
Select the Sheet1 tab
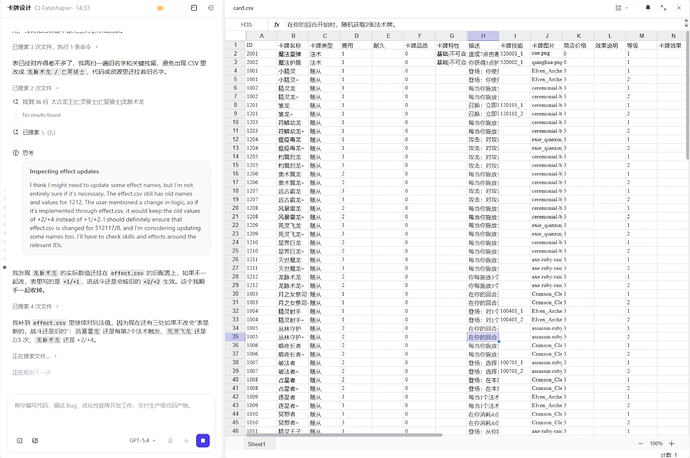click(257, 444)
